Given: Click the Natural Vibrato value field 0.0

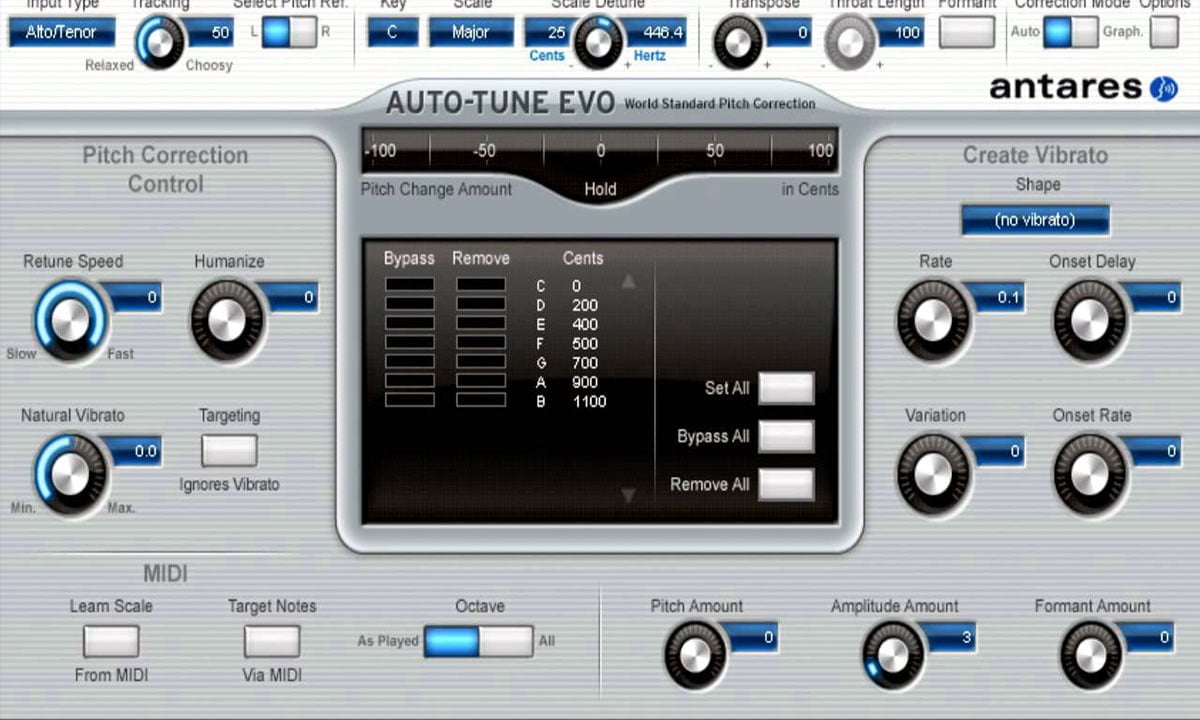Looking at the screenshot, I should [136, 451].
